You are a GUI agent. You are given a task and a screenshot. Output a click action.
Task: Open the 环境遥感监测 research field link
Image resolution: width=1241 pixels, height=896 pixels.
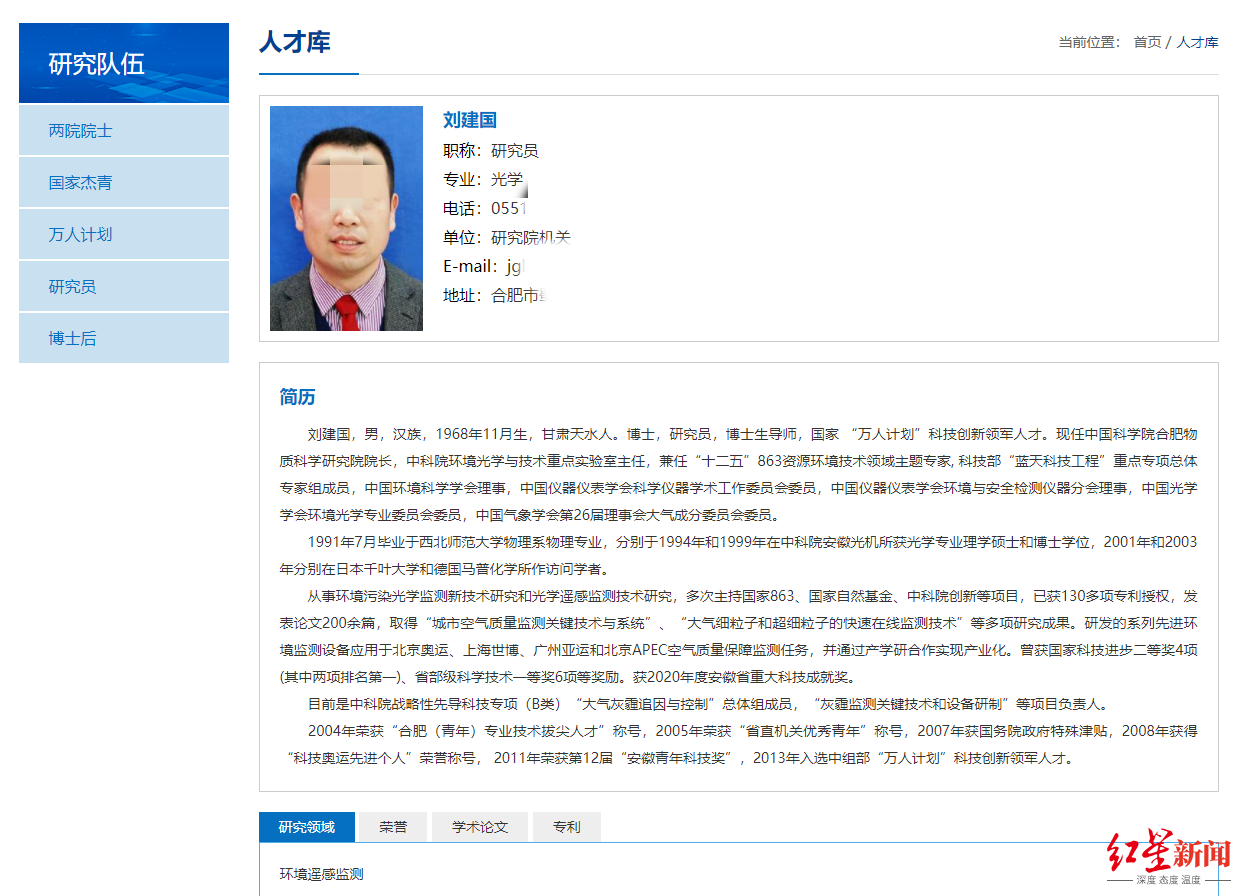click(321, 873)
